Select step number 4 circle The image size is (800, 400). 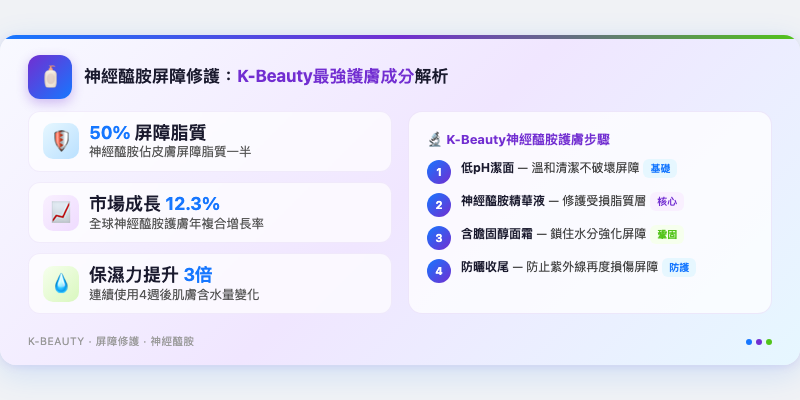click(439, 271)
